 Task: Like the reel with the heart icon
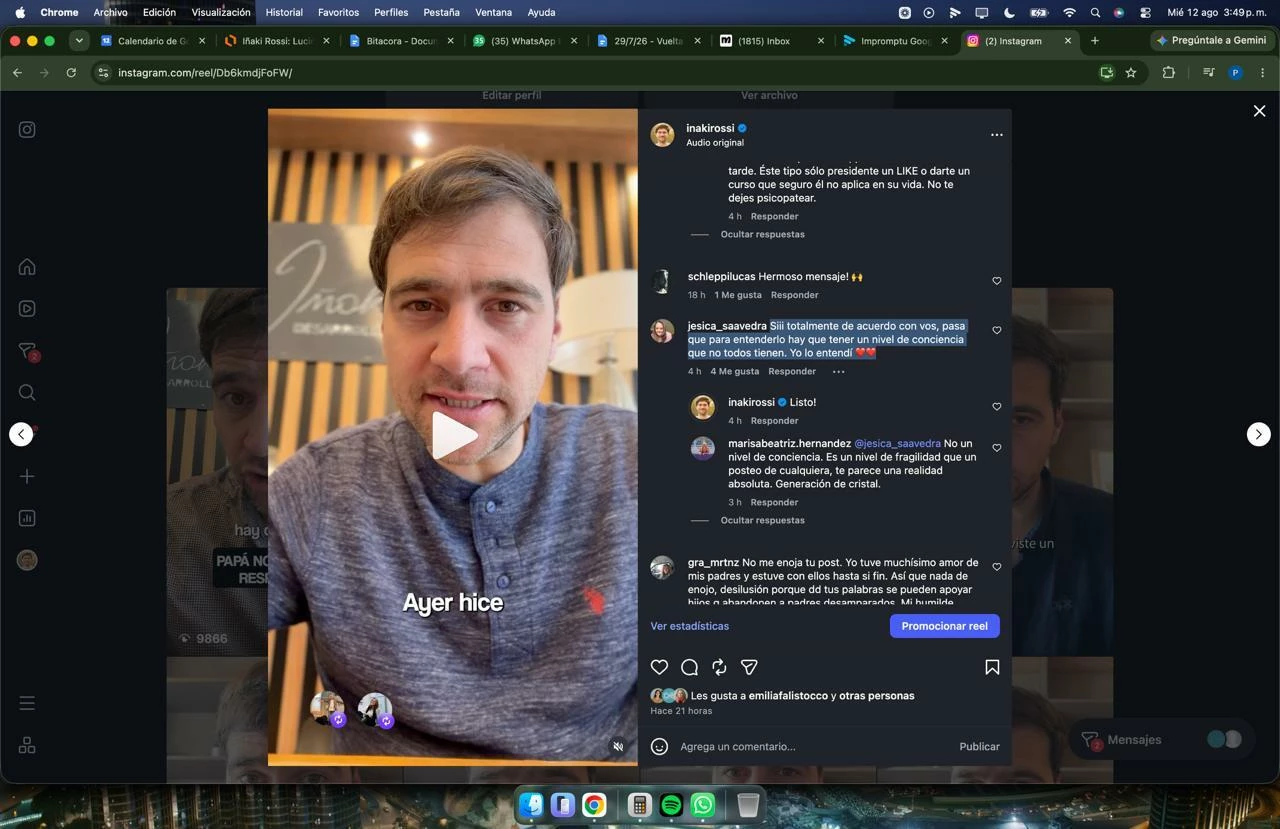point(659,667)
